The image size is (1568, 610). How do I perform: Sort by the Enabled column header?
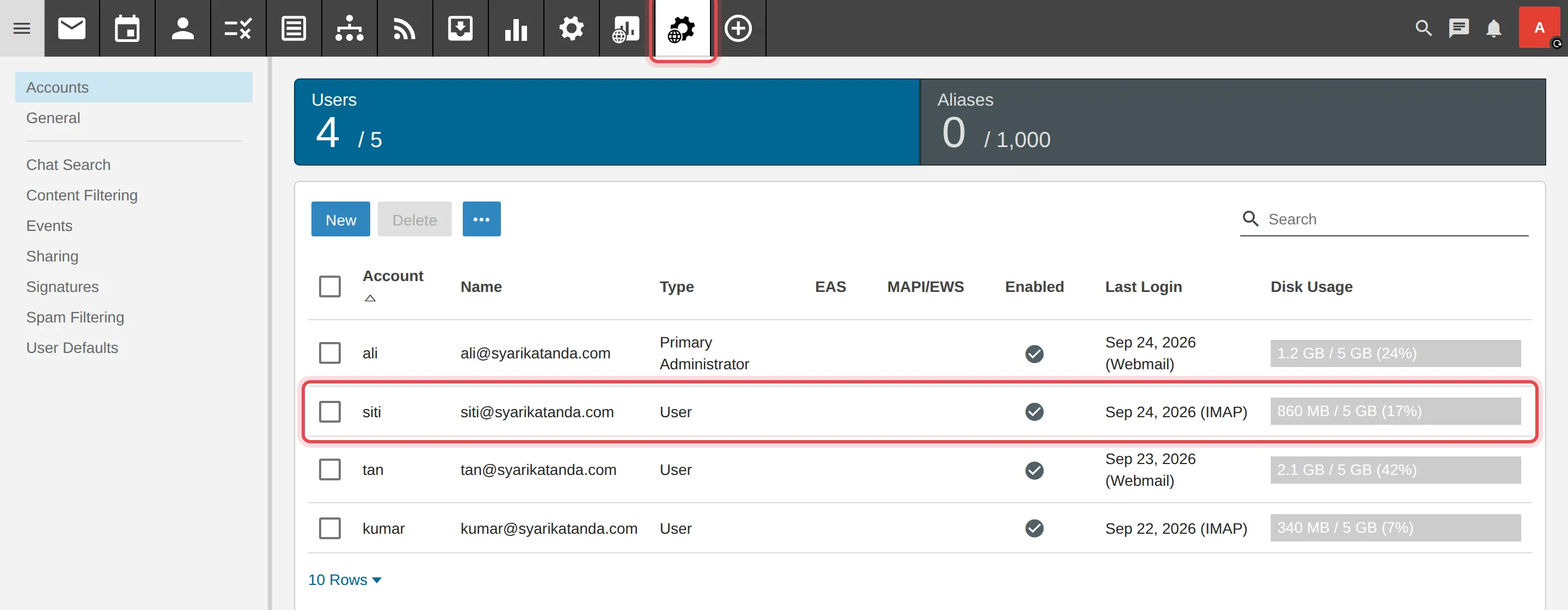[x=1034, y=286]
